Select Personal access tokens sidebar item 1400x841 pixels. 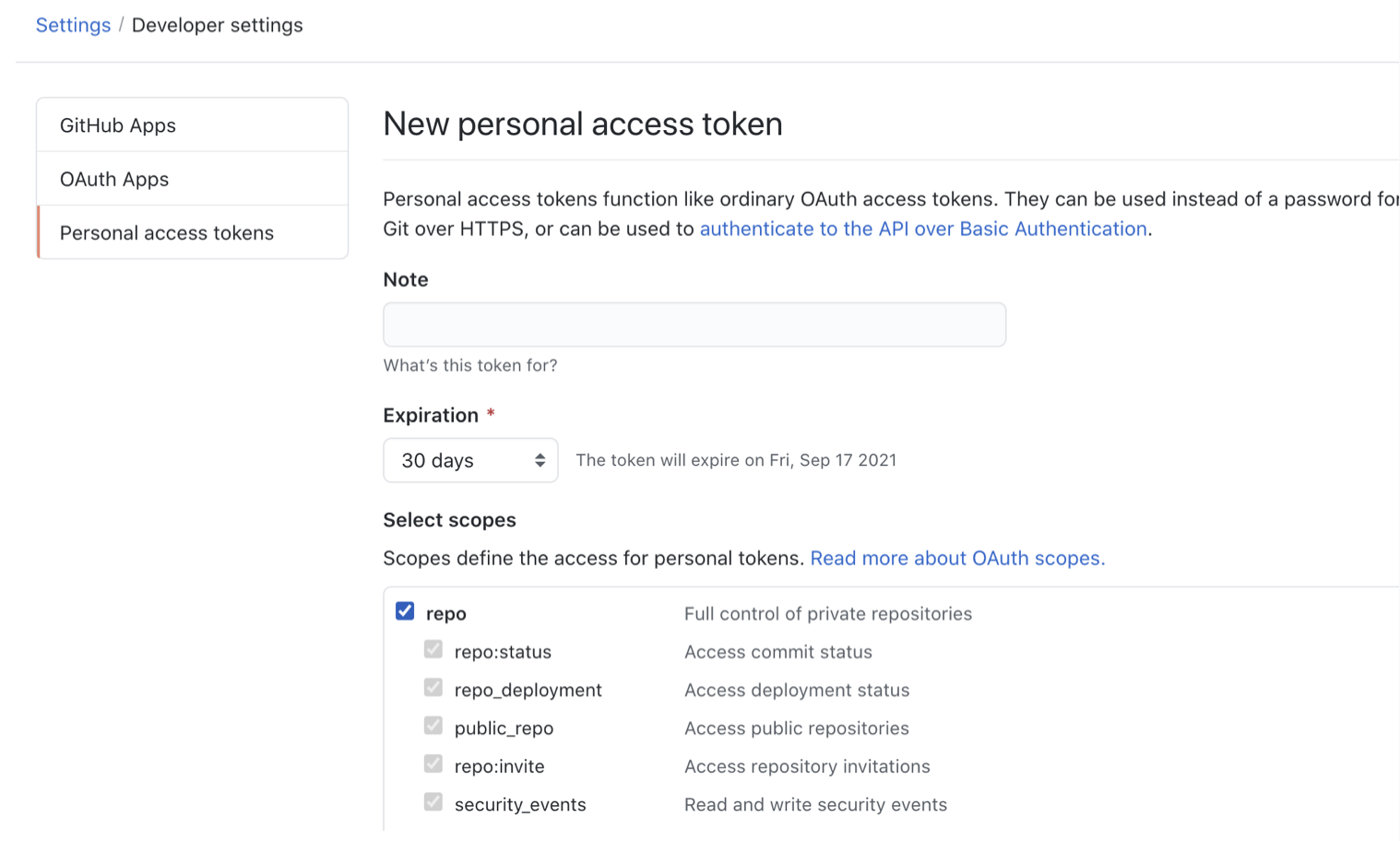[166, 232]
